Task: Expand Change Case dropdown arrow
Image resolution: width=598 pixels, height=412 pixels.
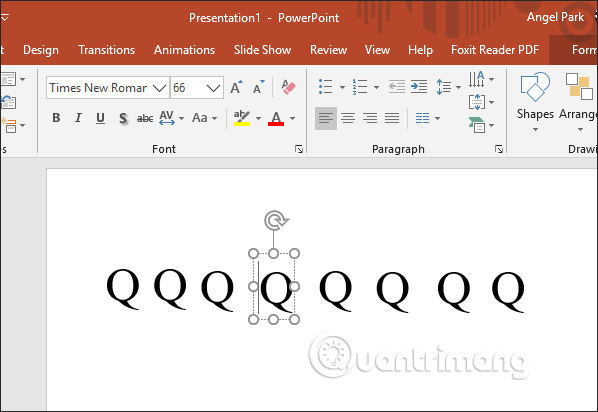Action: (x=214, y=118)
